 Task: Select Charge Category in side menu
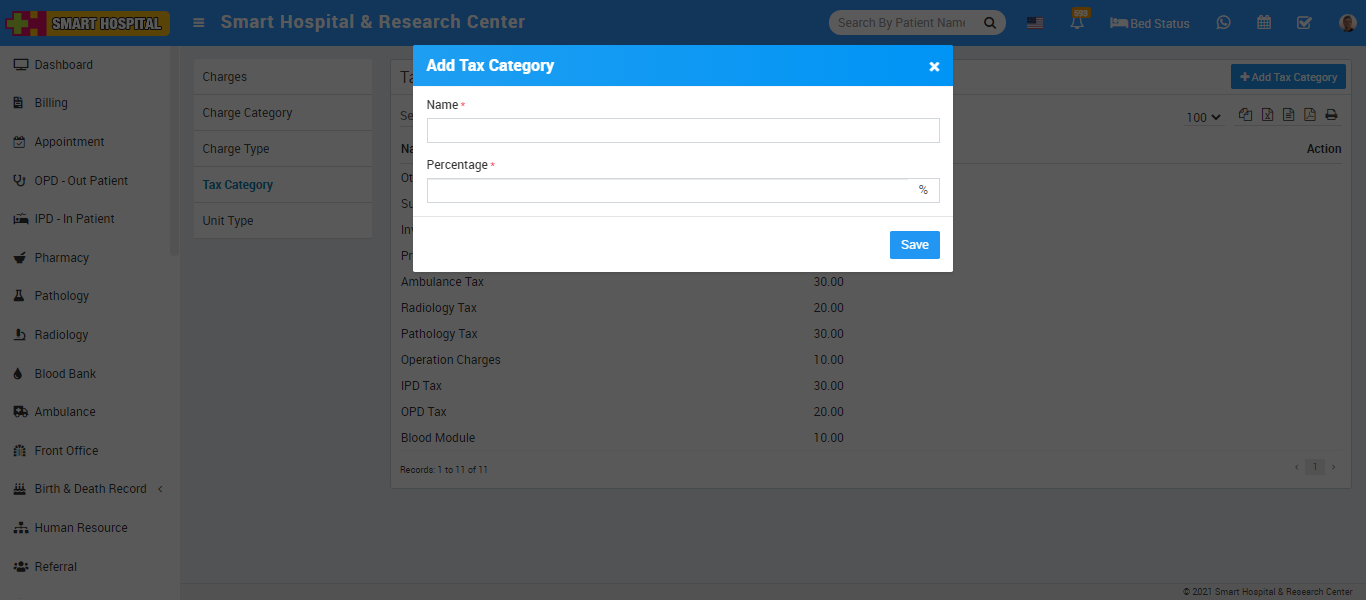tap(247, 113)
